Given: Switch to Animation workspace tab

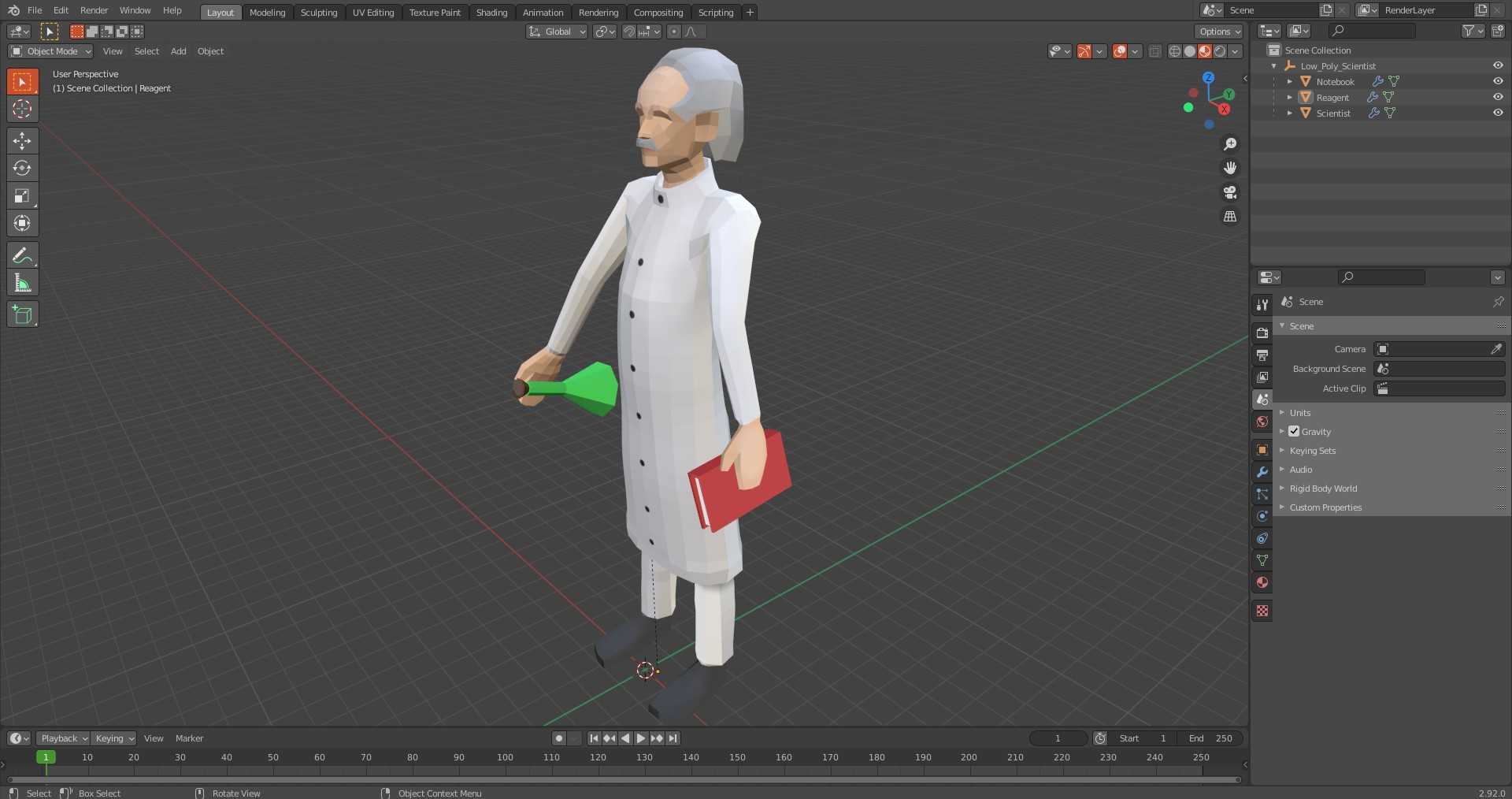Looking at the screenshot, I should point(543,12).
